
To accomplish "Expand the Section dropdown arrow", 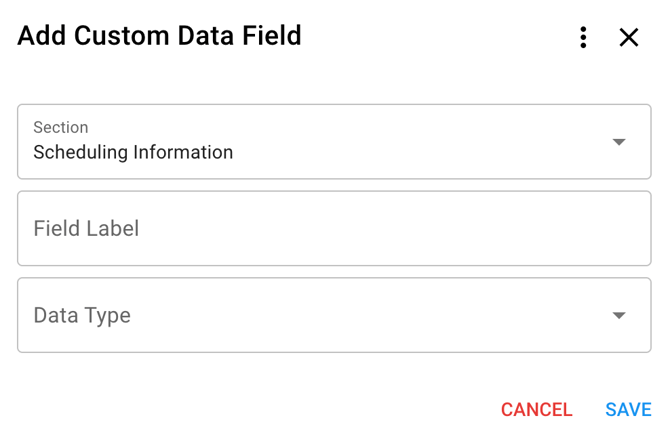I will (619, 142).
